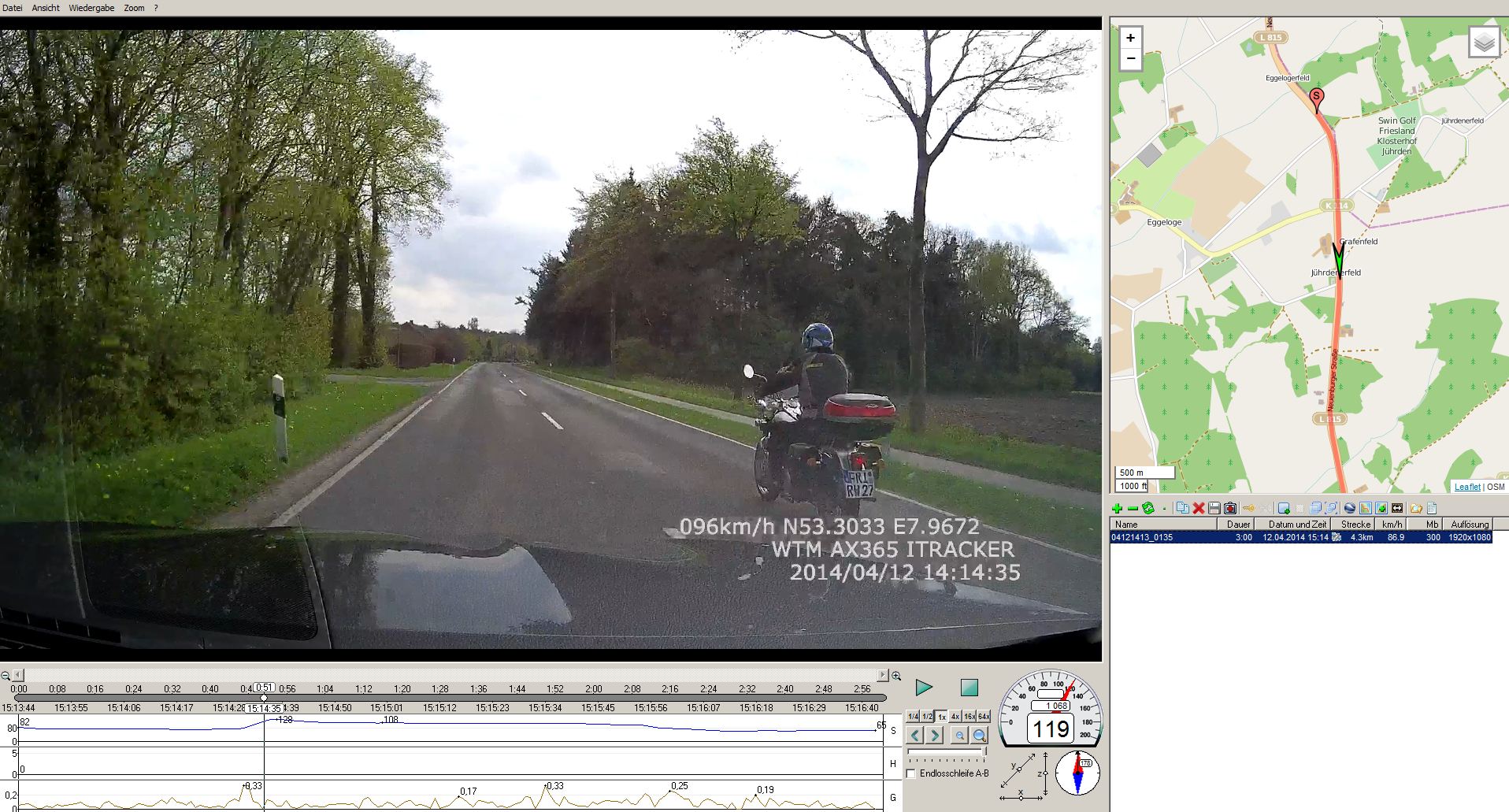Open the map layers selector
The image size is (1509, 812).
(x=1484, y=43)
